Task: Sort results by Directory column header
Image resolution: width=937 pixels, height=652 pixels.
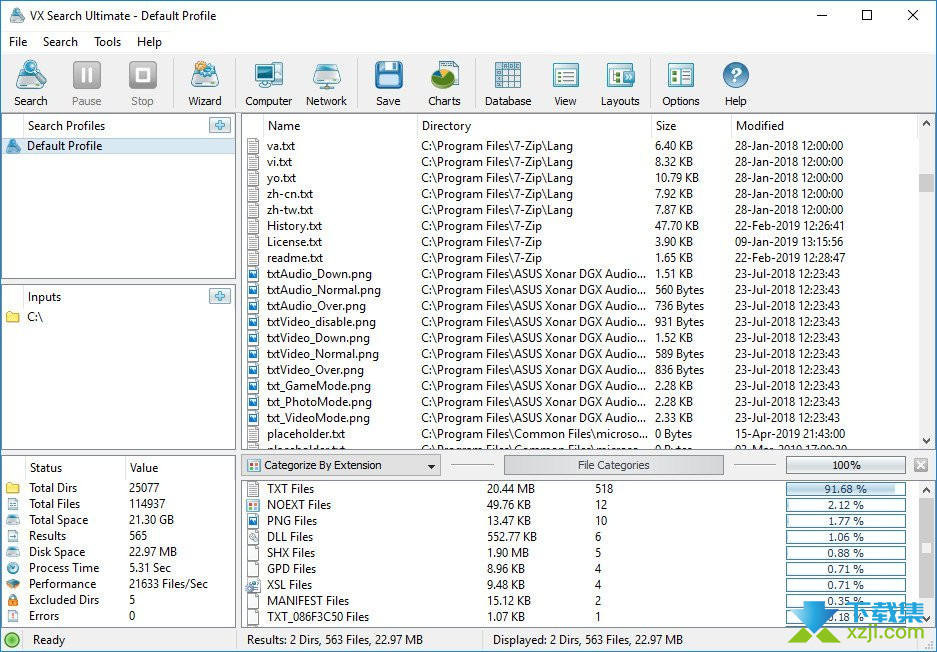Action: (534, 125)
